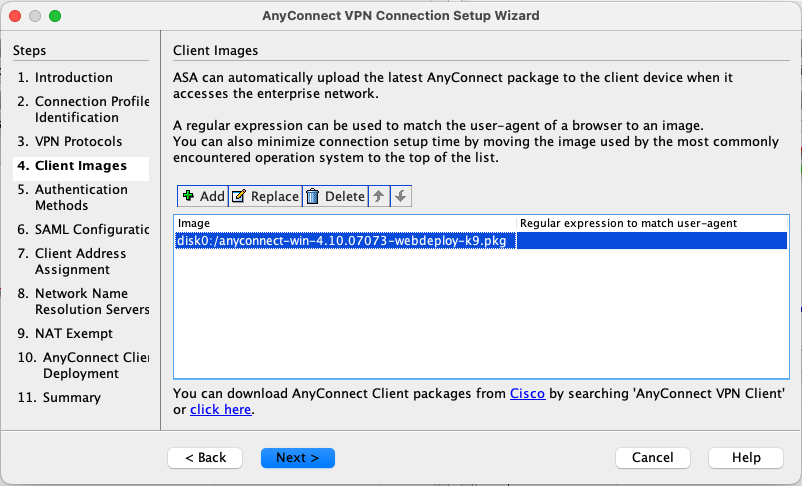Select Client Address Assignment step
802x486 pixels.
tap(81, 261)
